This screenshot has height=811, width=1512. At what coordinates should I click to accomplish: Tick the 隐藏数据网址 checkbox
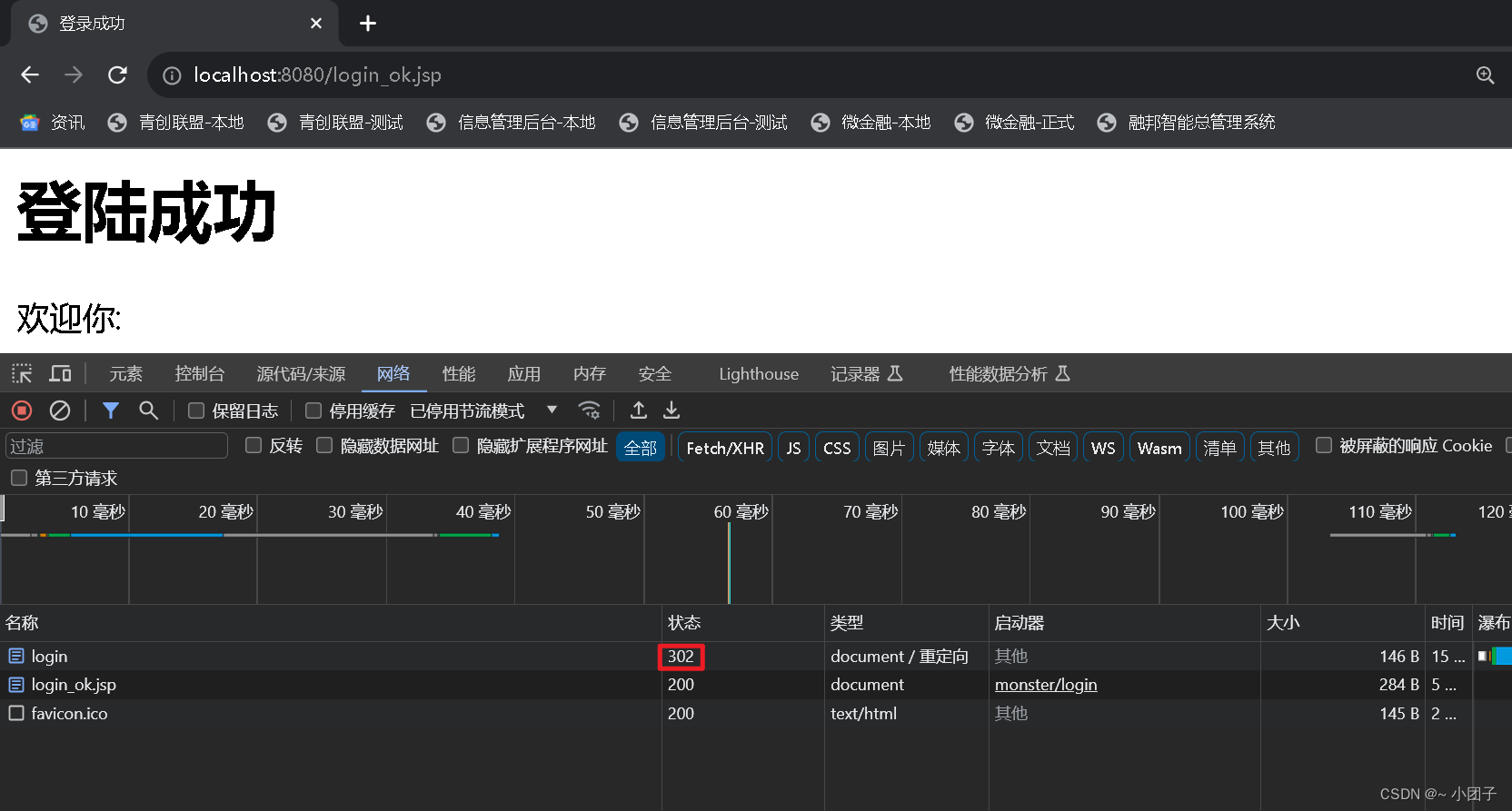[324, 445]
